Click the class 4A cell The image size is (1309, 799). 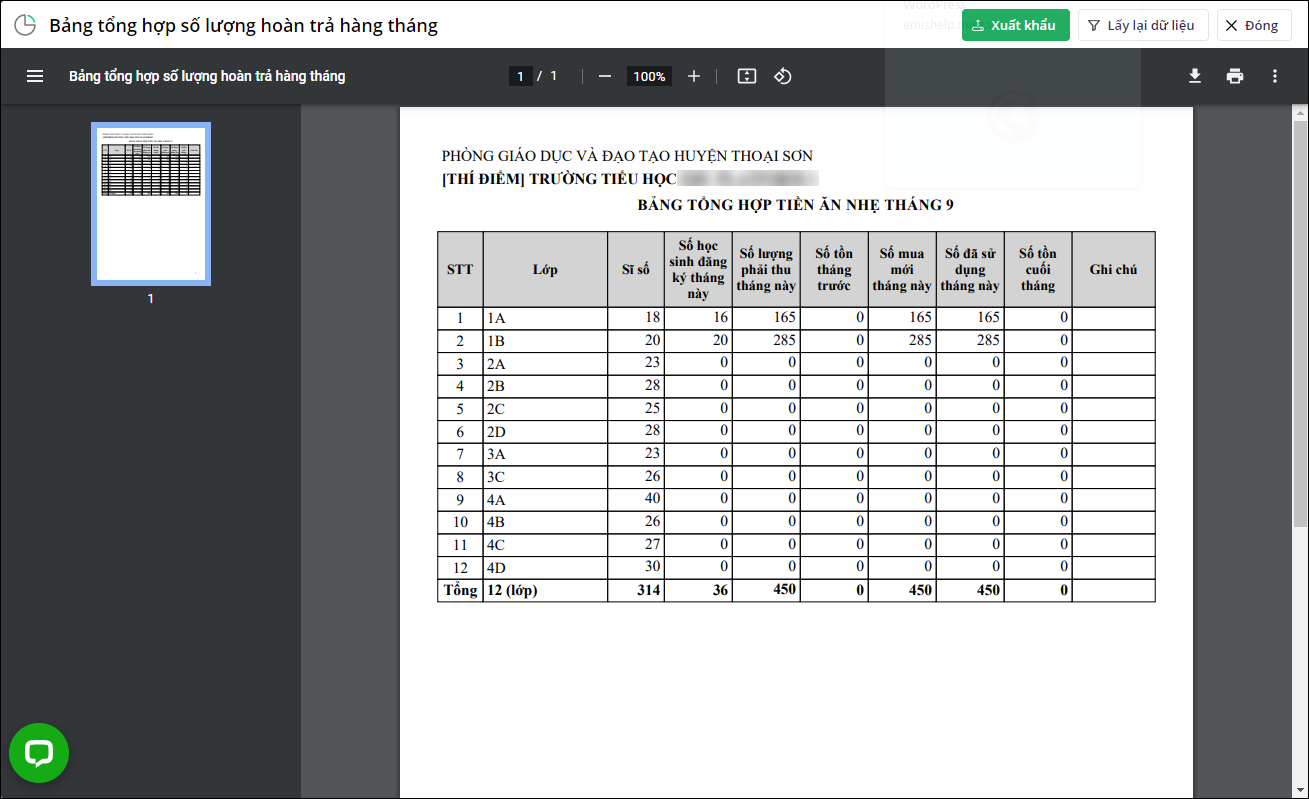pyautogui.click(x=545, y=499)
